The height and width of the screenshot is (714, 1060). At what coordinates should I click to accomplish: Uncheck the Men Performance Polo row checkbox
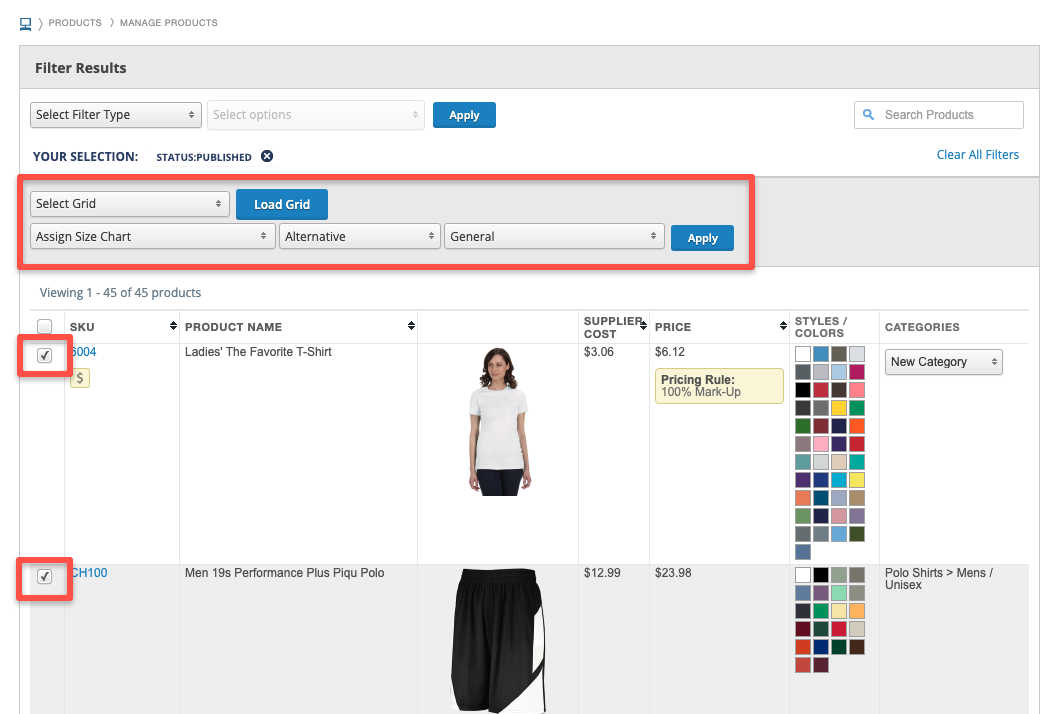45,577
